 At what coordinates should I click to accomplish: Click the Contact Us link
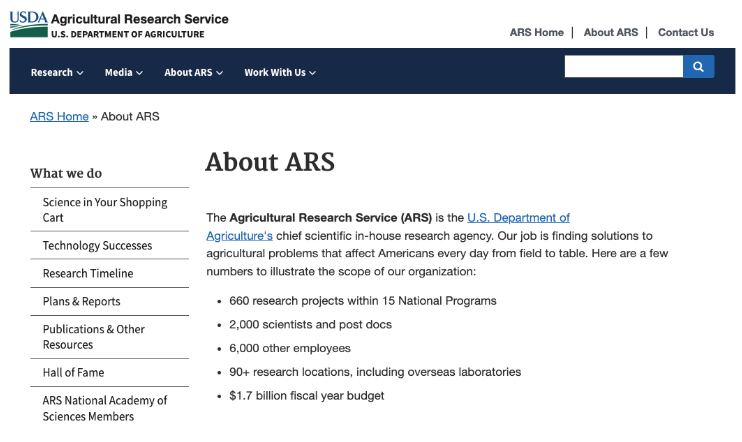point(685,32)
